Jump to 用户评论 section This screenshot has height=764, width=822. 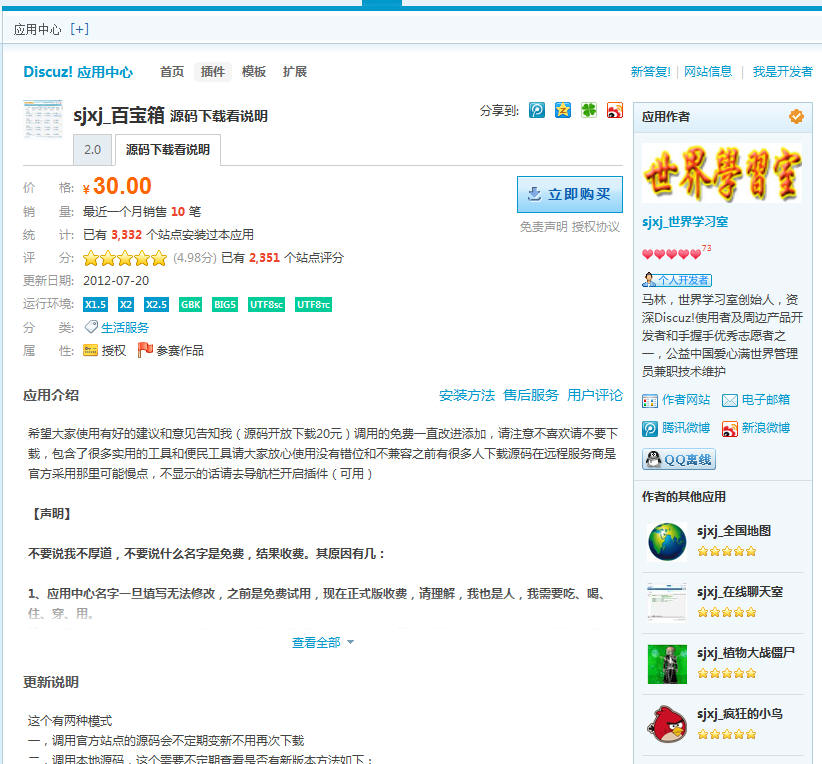tap(595, 395)
